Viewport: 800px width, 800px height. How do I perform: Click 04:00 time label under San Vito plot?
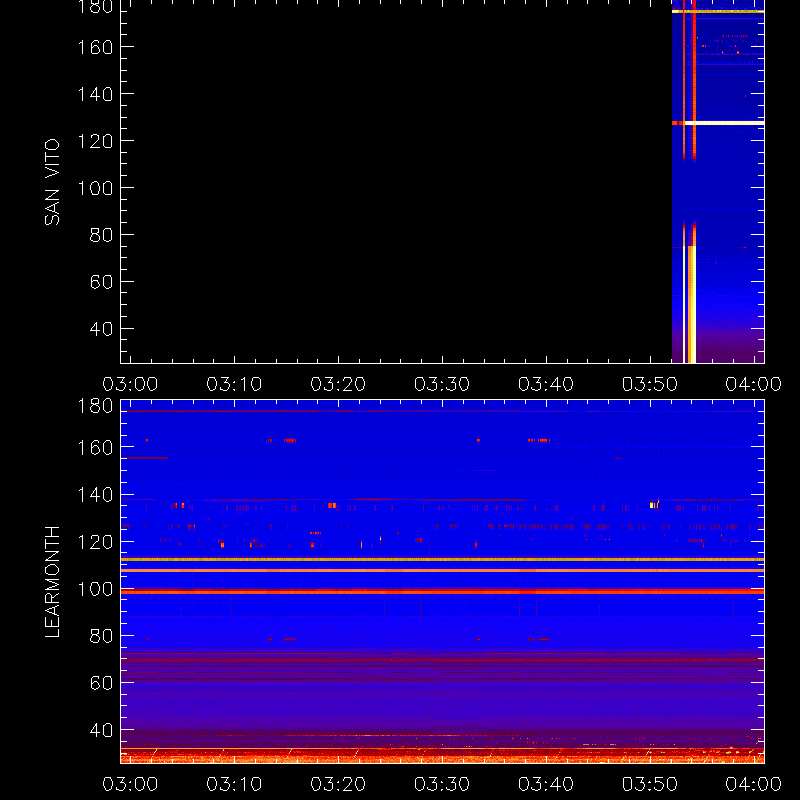pos(754,384)
